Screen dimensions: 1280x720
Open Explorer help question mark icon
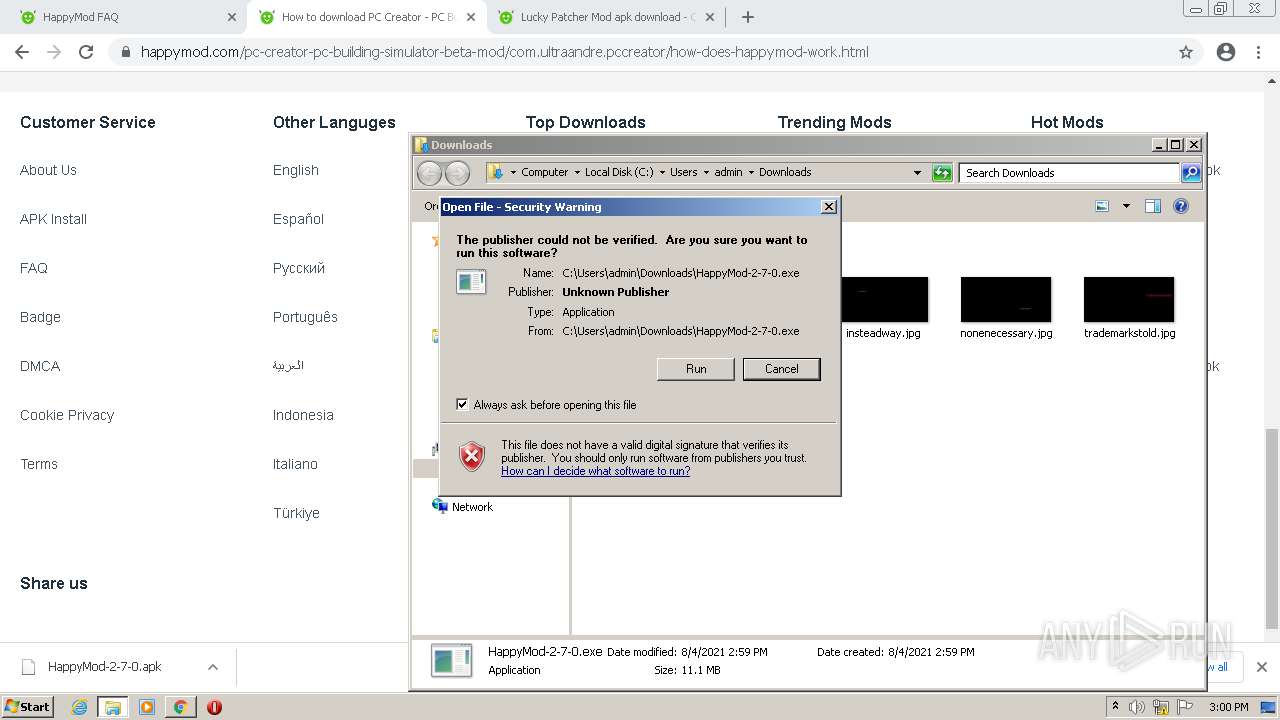[1181, 206]
